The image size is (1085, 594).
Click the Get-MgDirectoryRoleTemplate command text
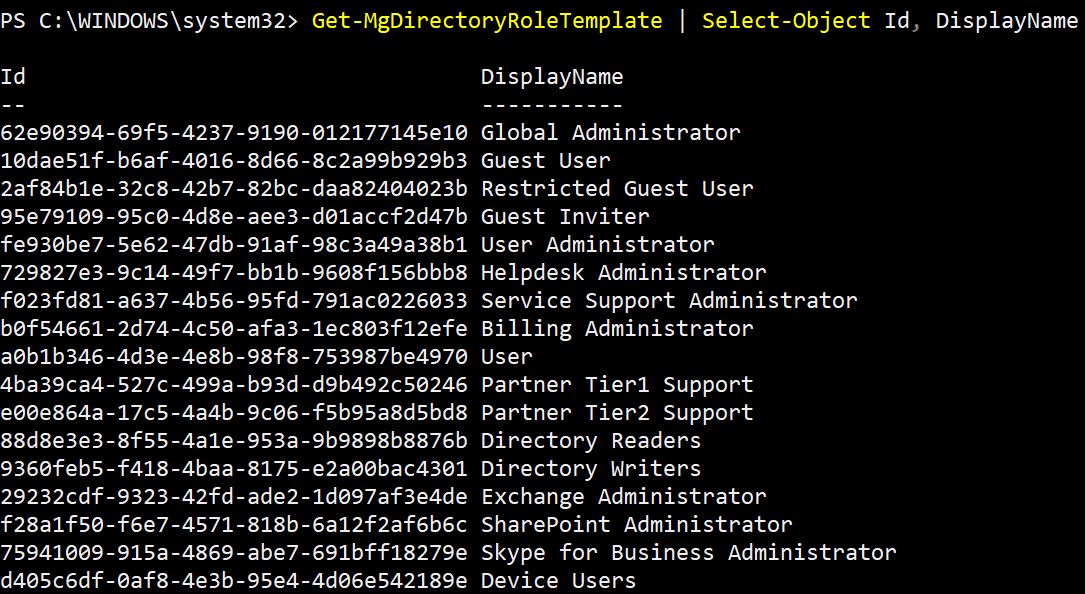pos(486,21)
